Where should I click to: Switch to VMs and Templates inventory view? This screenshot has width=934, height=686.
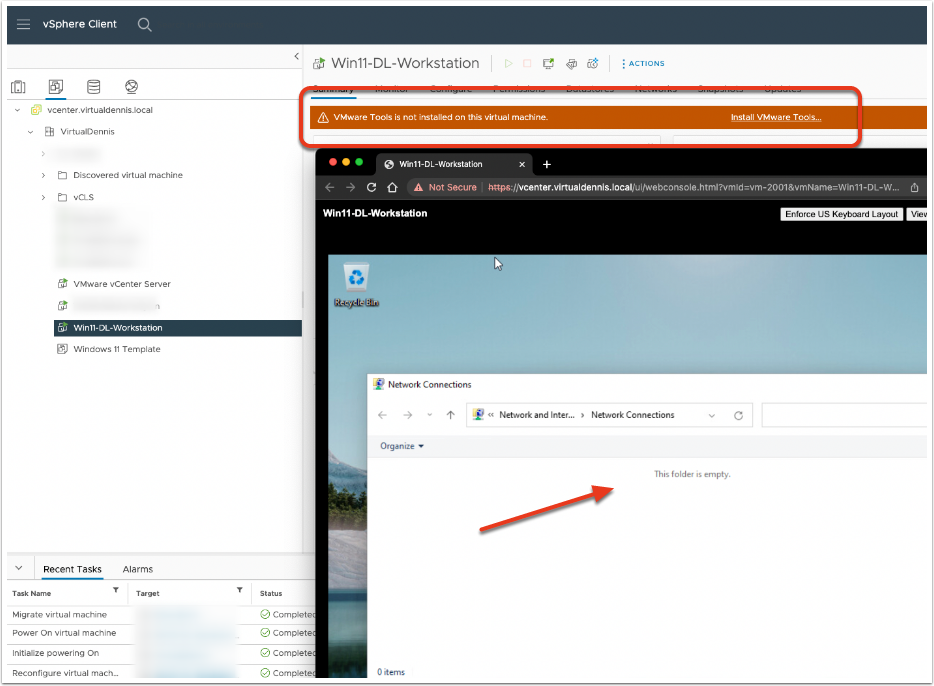point(56,87)
